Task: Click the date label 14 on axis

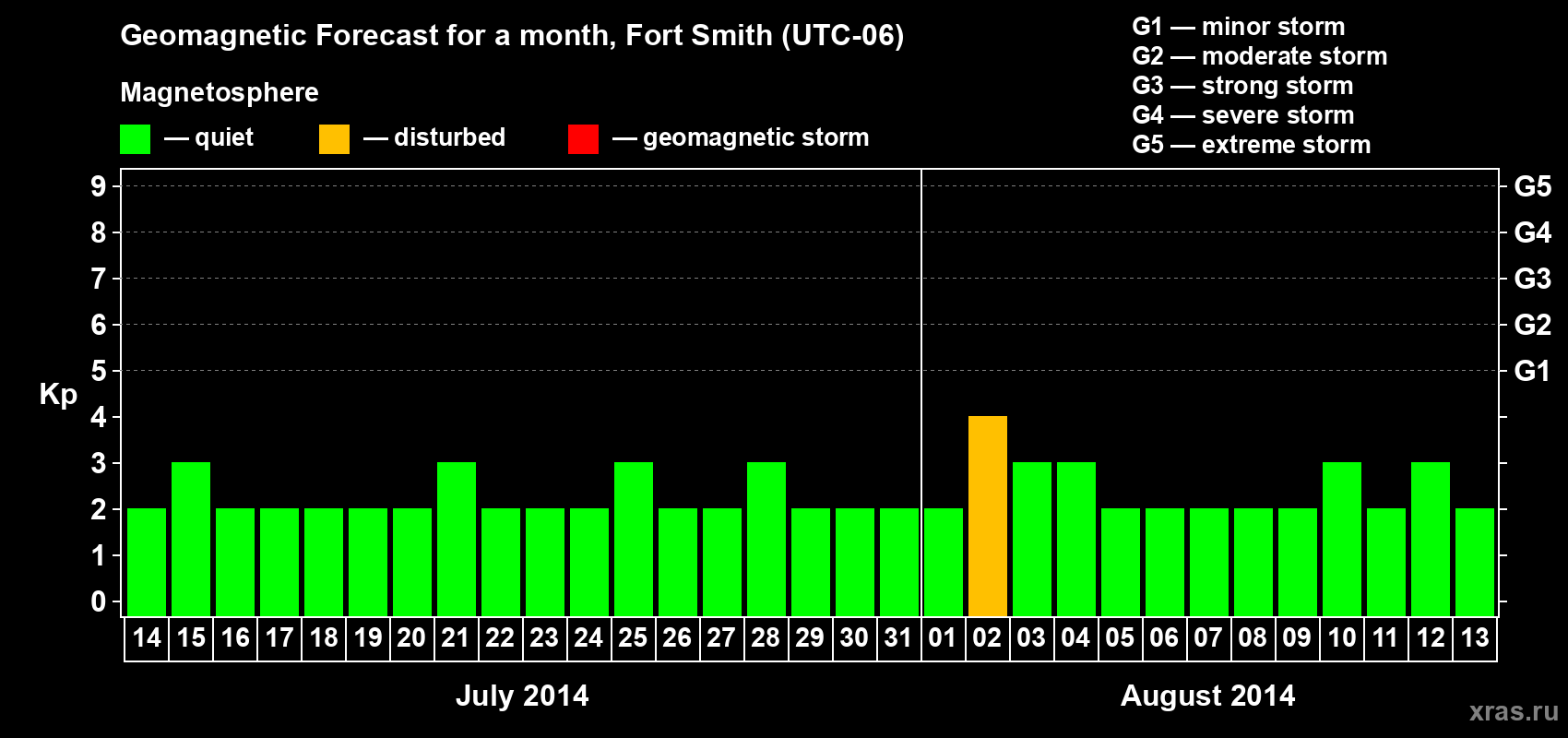Action: click(x=147, y=637)
